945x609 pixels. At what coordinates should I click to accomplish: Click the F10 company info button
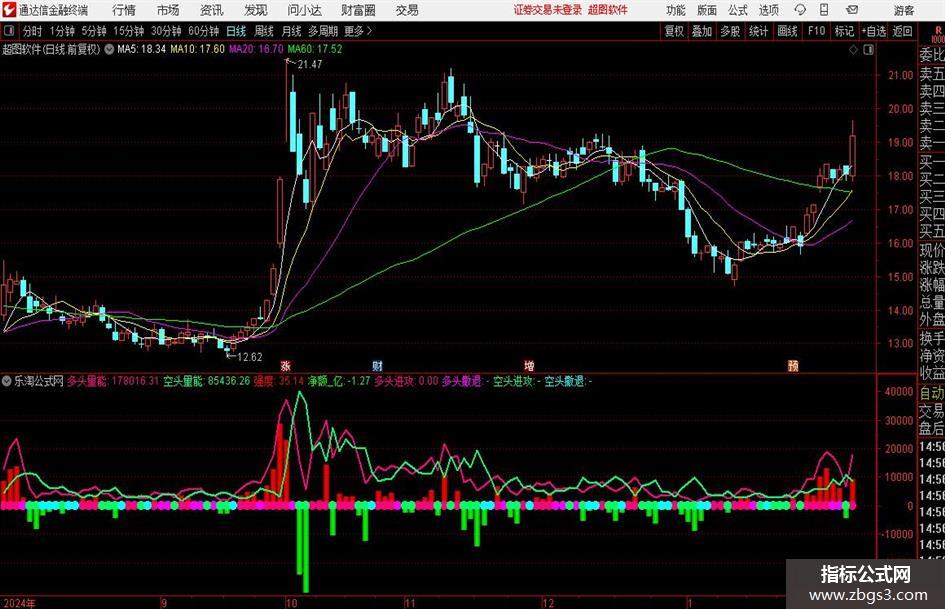(816, 31)
